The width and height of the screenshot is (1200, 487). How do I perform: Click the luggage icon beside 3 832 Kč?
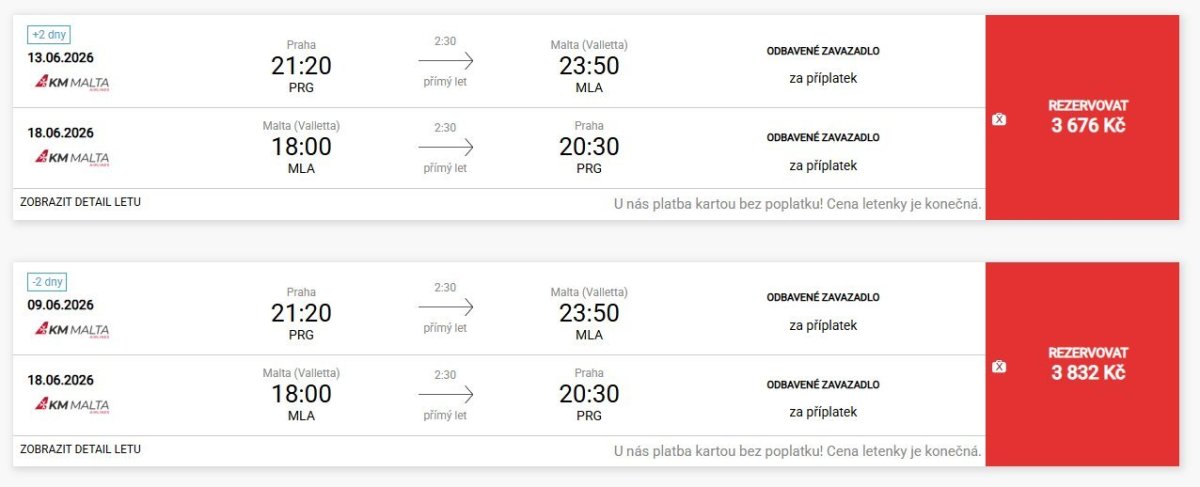click(x=999, y=367)
